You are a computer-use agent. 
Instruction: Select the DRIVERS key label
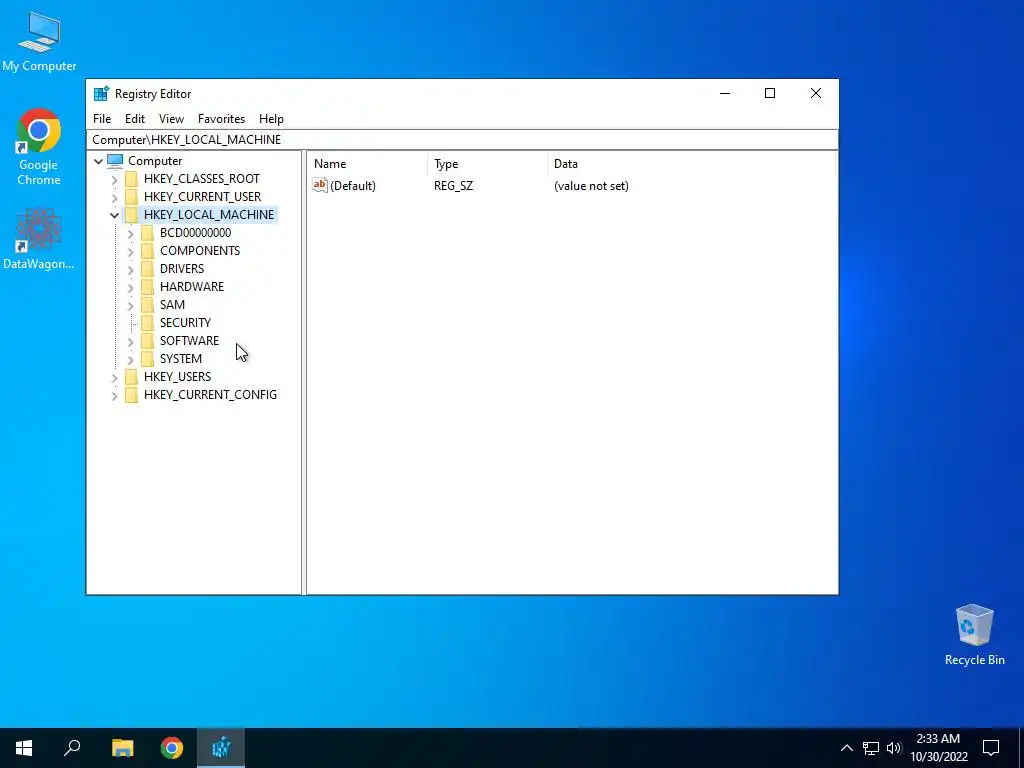click(x=182, y=268)
